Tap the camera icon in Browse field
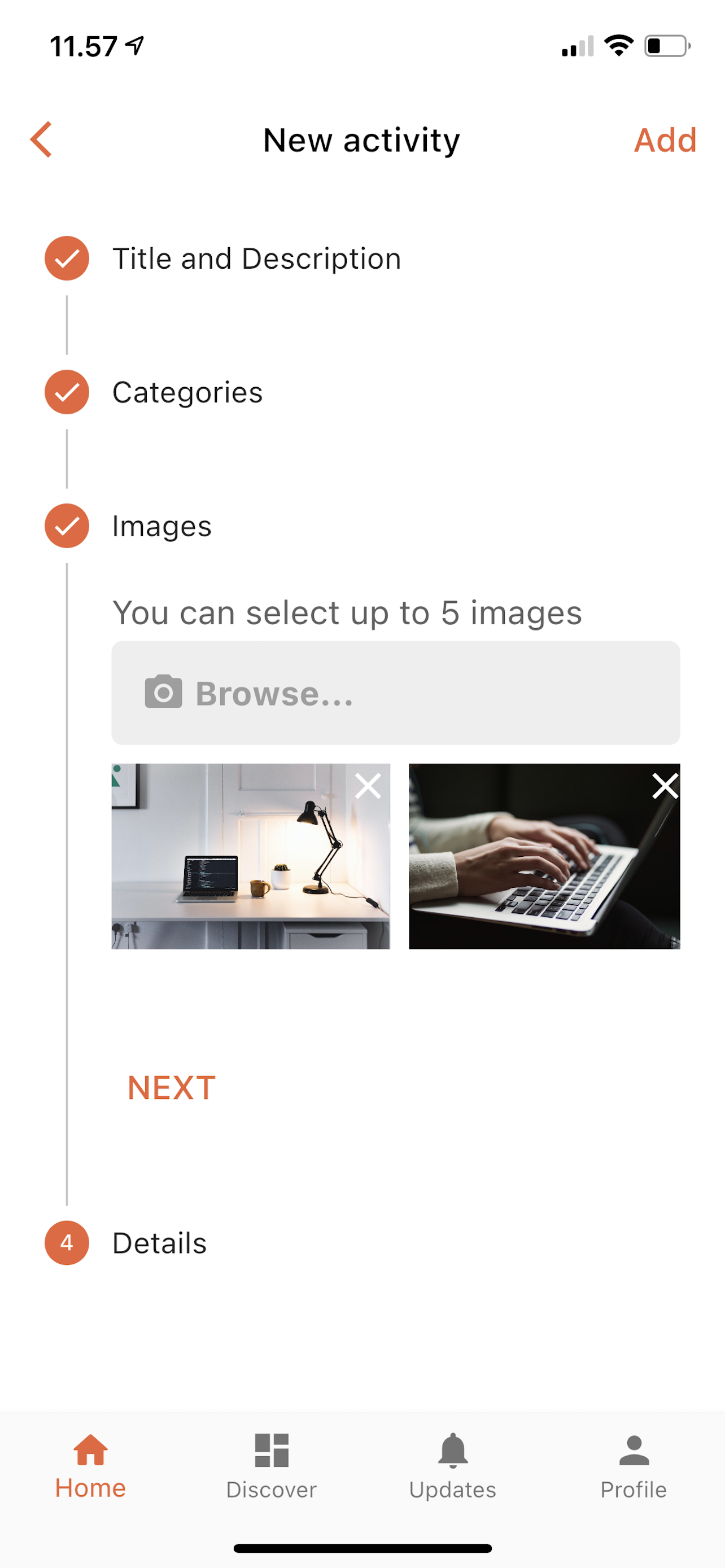 pyautogui.click(x=163, y=691)
